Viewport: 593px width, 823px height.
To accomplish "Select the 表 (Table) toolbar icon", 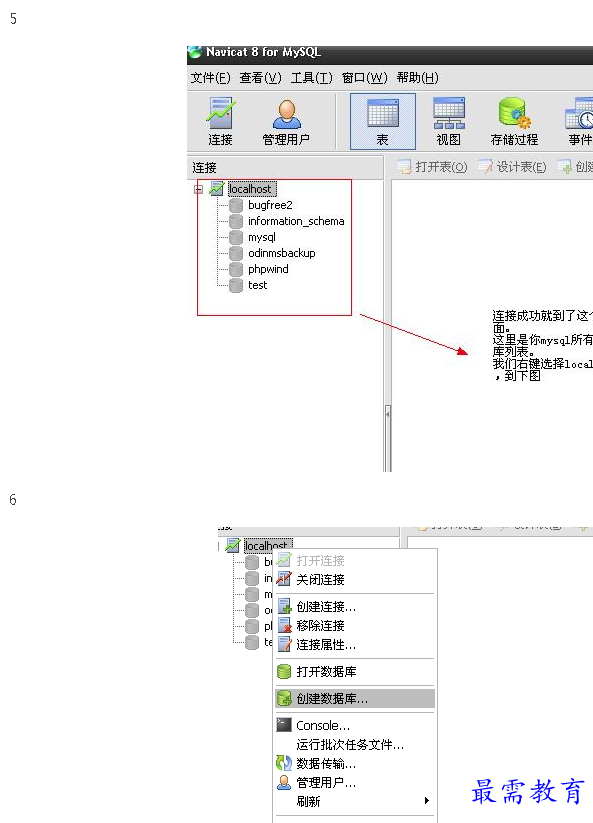I will (383, 122).
